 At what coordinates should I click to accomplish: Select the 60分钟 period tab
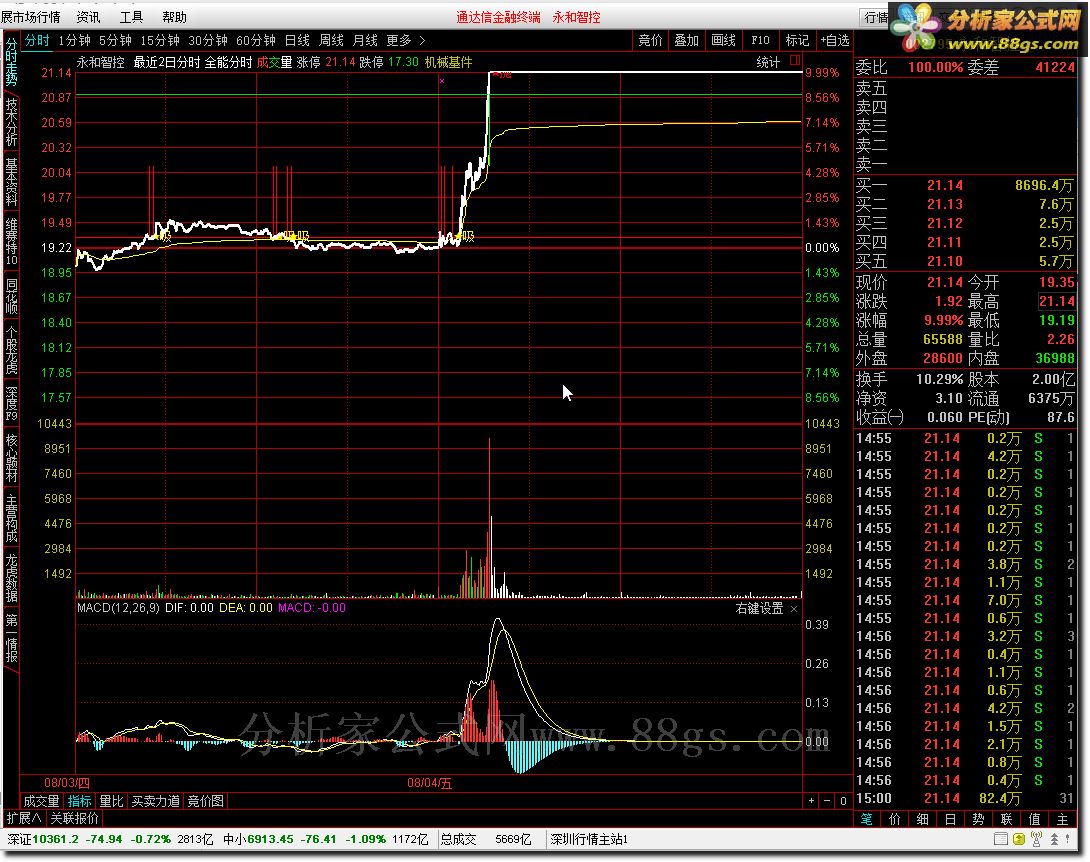pos(256,40)
